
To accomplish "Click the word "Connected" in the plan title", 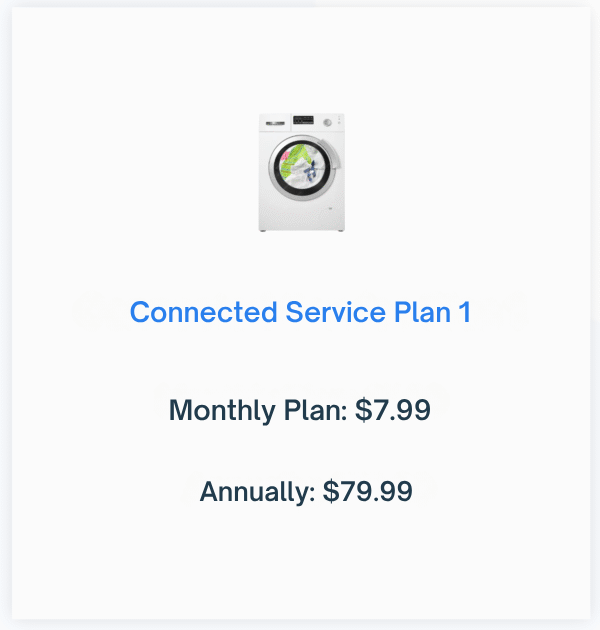I will tap(203, 312).
